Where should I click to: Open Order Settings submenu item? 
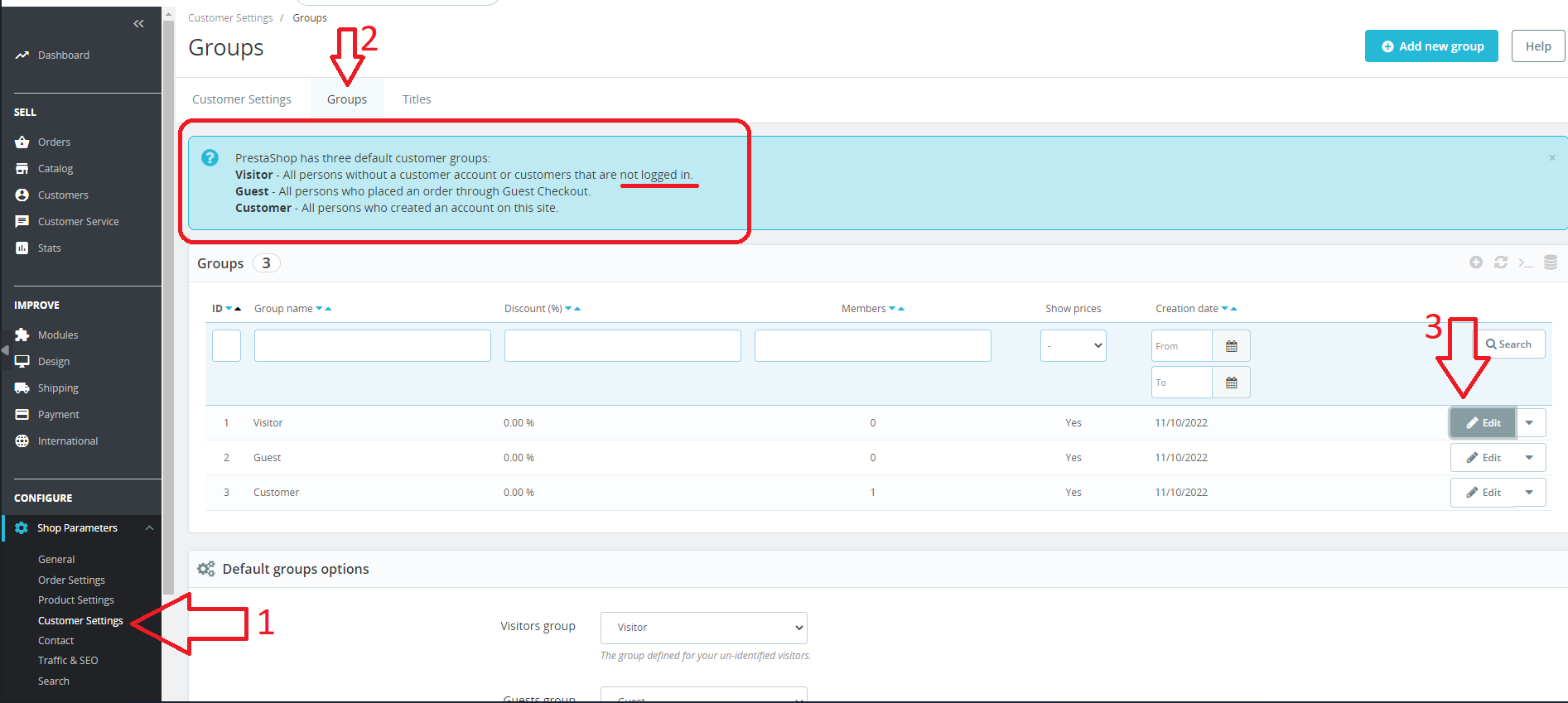(x=71, y=580)
